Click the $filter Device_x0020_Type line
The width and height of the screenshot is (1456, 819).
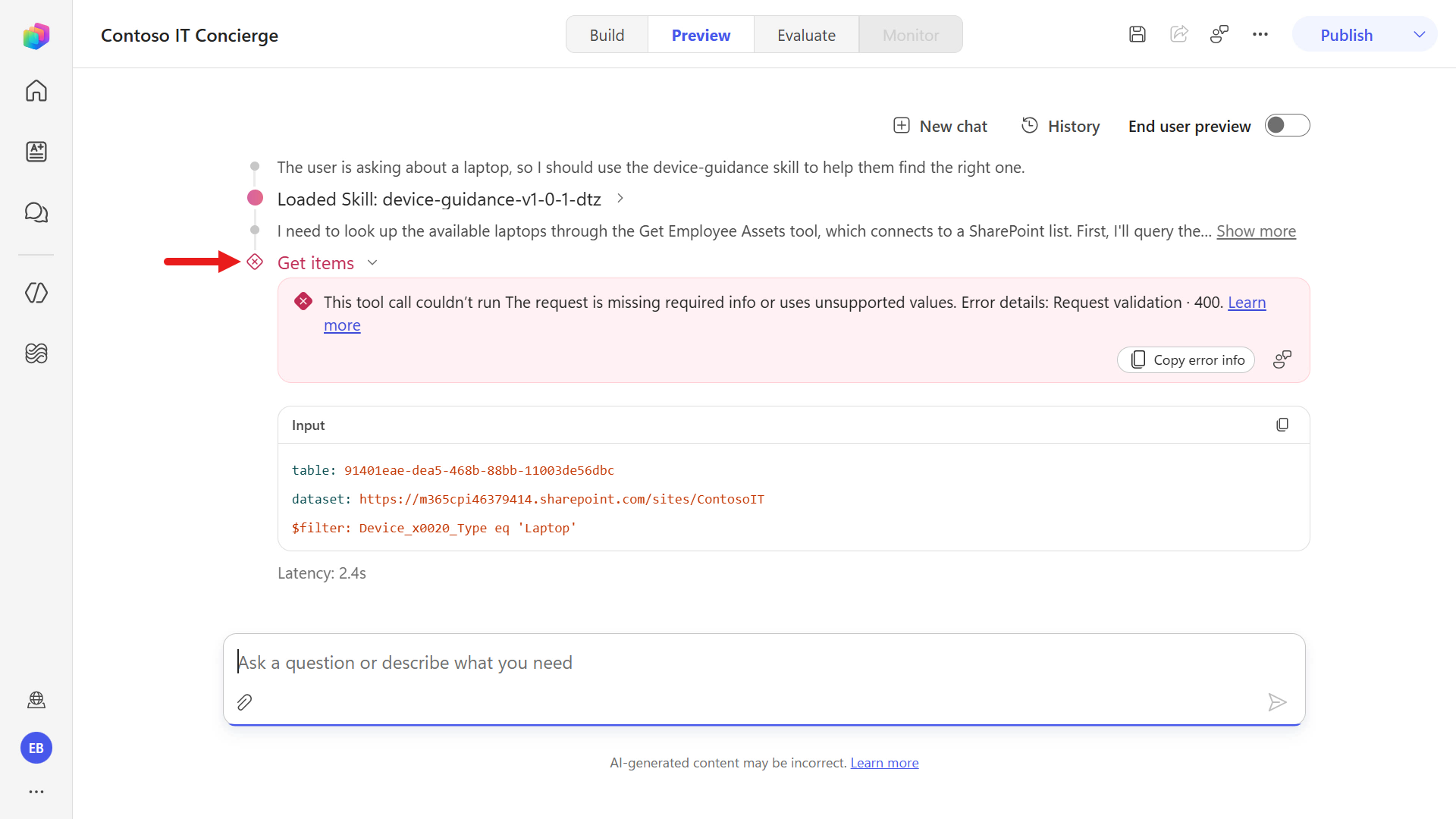434,528
